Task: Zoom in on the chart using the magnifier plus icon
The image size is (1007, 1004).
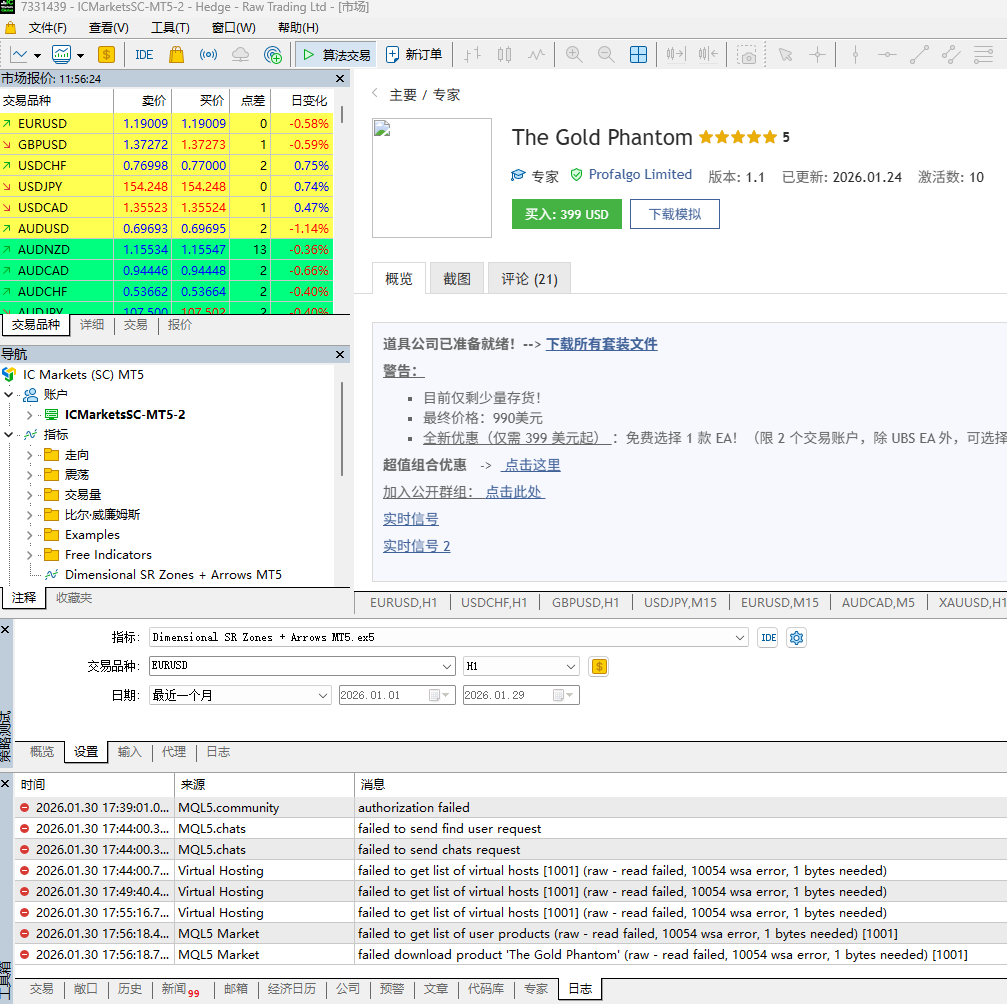Action: tap(574, 55)
